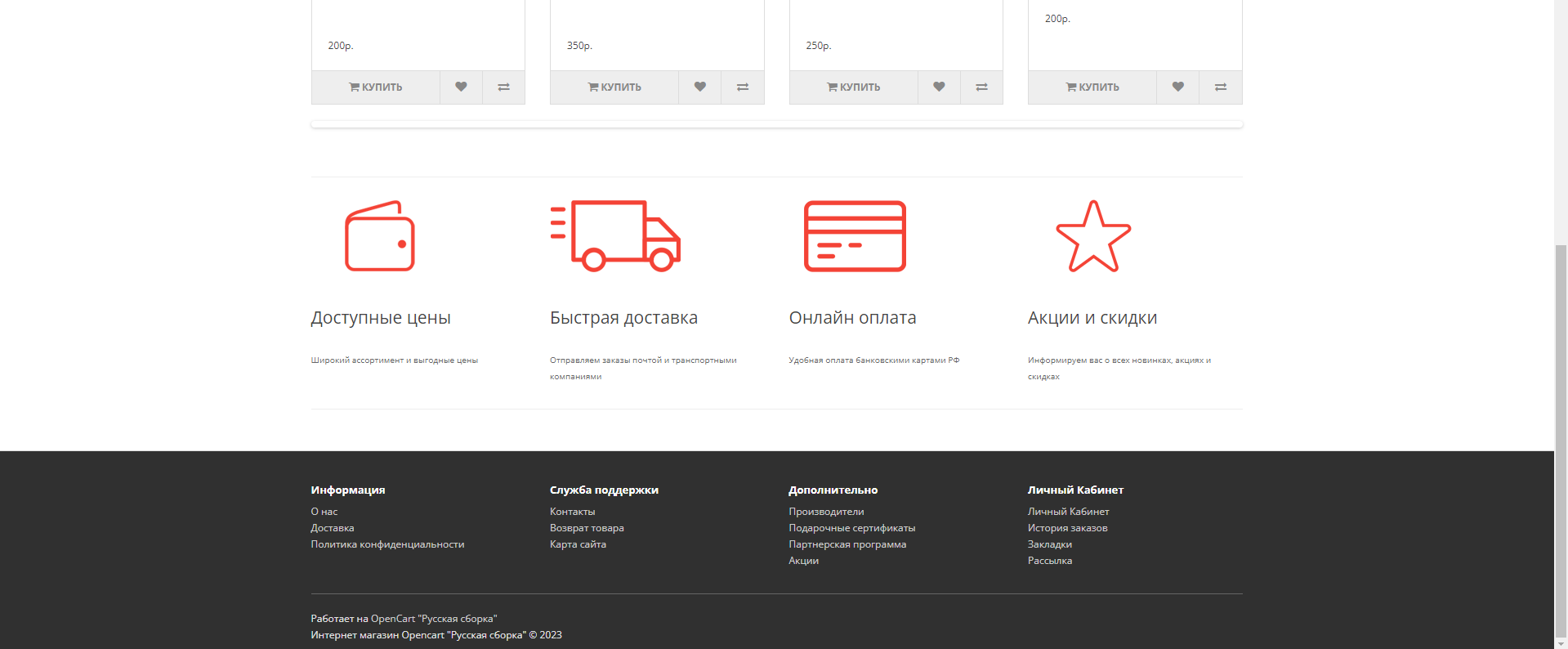Open the Возврат товара link
This screenshot has height=649, width=1568.
[x=587, y=528]
